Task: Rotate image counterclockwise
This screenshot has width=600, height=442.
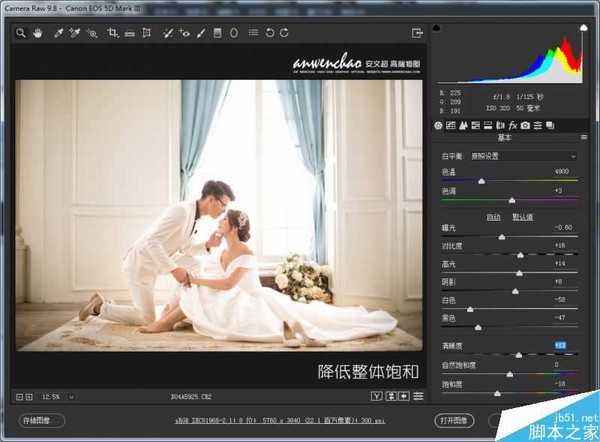Action: (269, 33)
